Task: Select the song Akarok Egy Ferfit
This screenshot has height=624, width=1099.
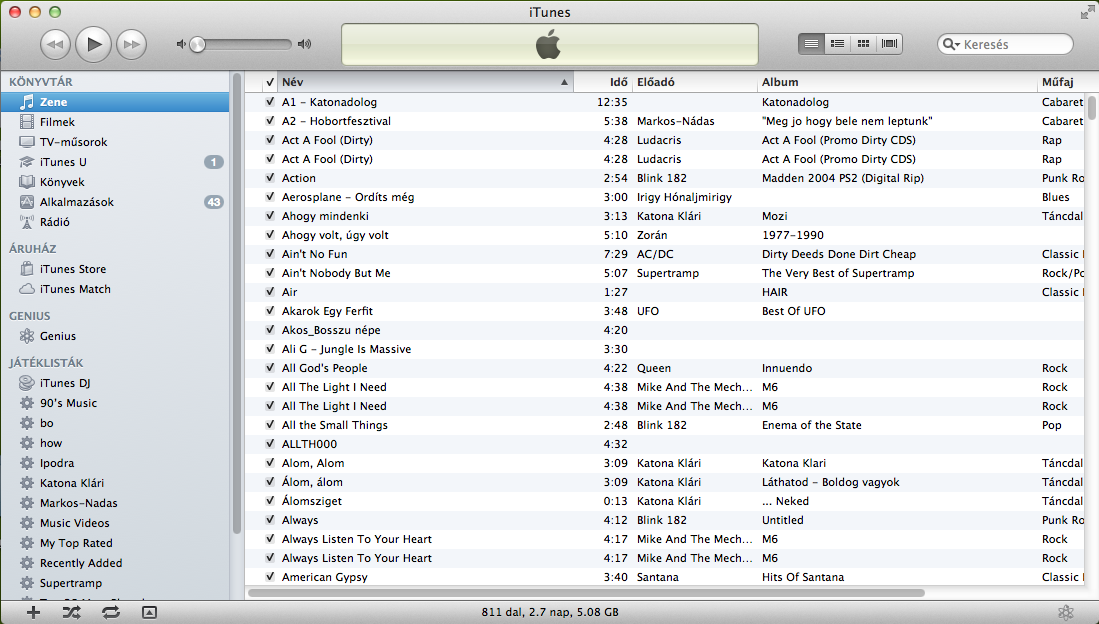Action: (327, 311)
